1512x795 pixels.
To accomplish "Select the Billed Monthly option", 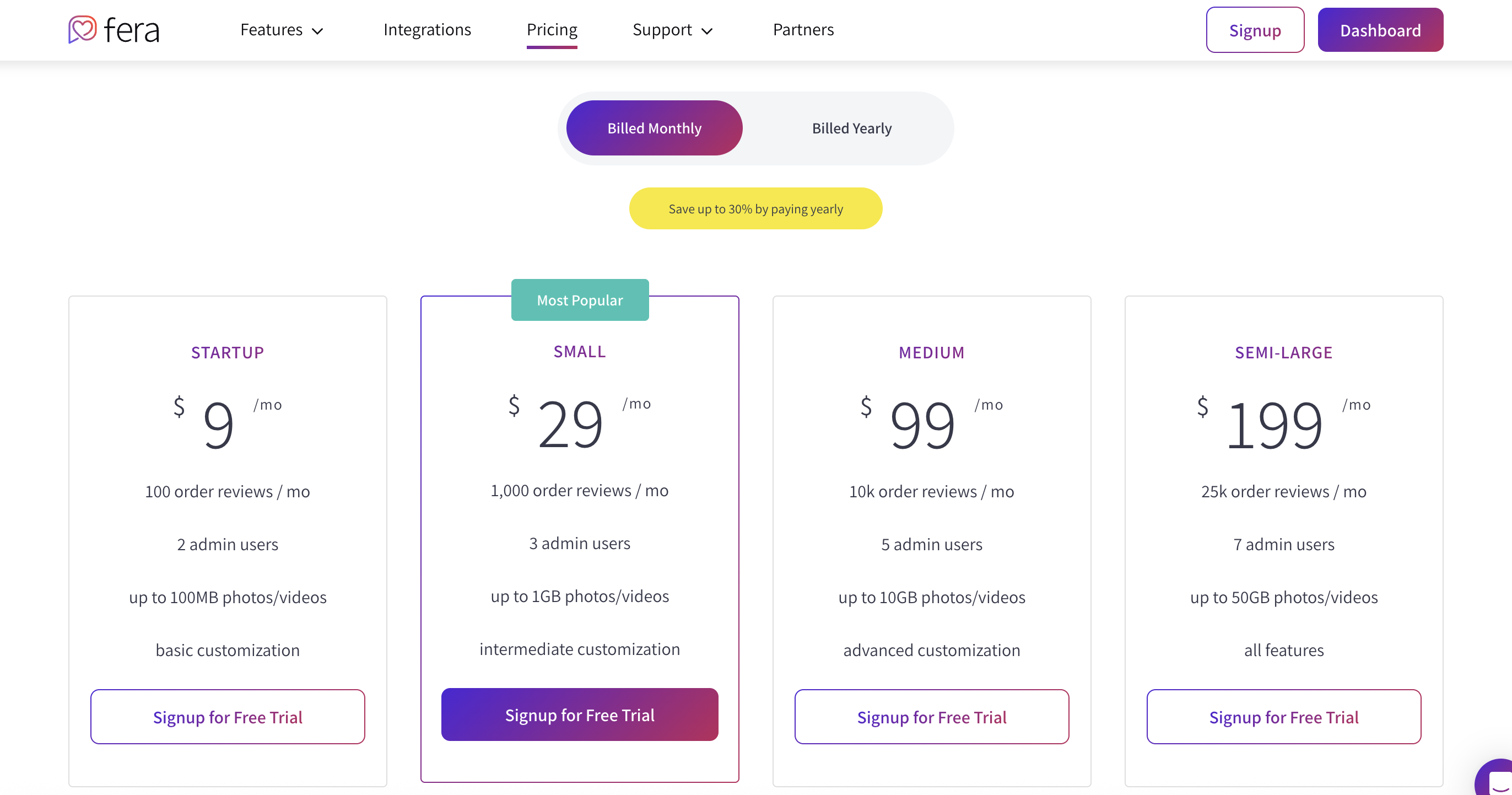I will pos(654,127).
